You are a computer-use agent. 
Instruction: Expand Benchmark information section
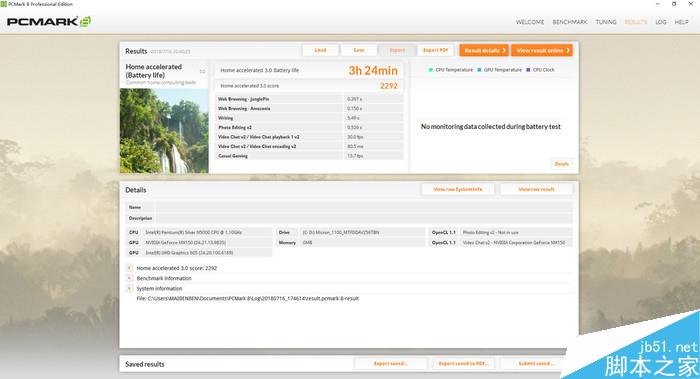(x=129, y=278)
